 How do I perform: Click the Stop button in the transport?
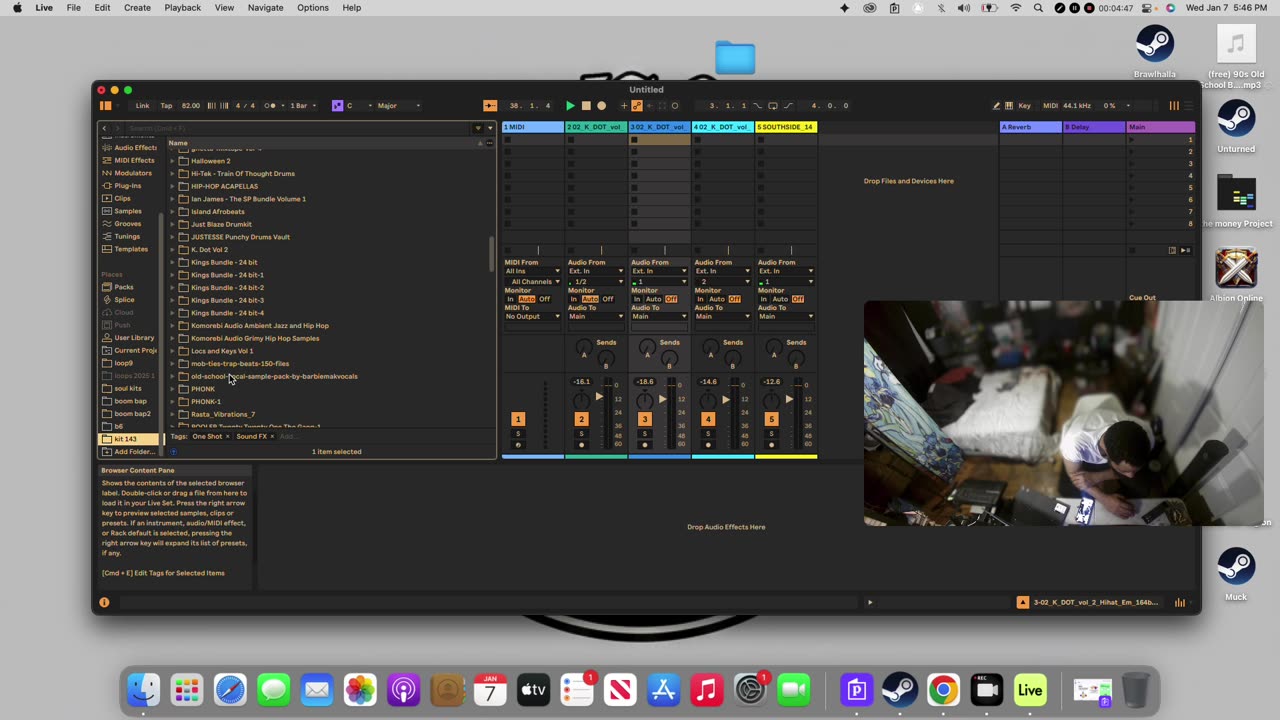click(586, 105)
